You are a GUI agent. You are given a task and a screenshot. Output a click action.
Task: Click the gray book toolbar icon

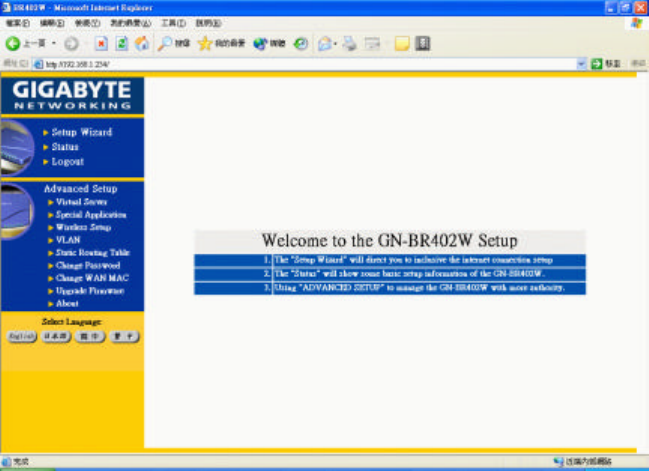(x=423, y=43)
